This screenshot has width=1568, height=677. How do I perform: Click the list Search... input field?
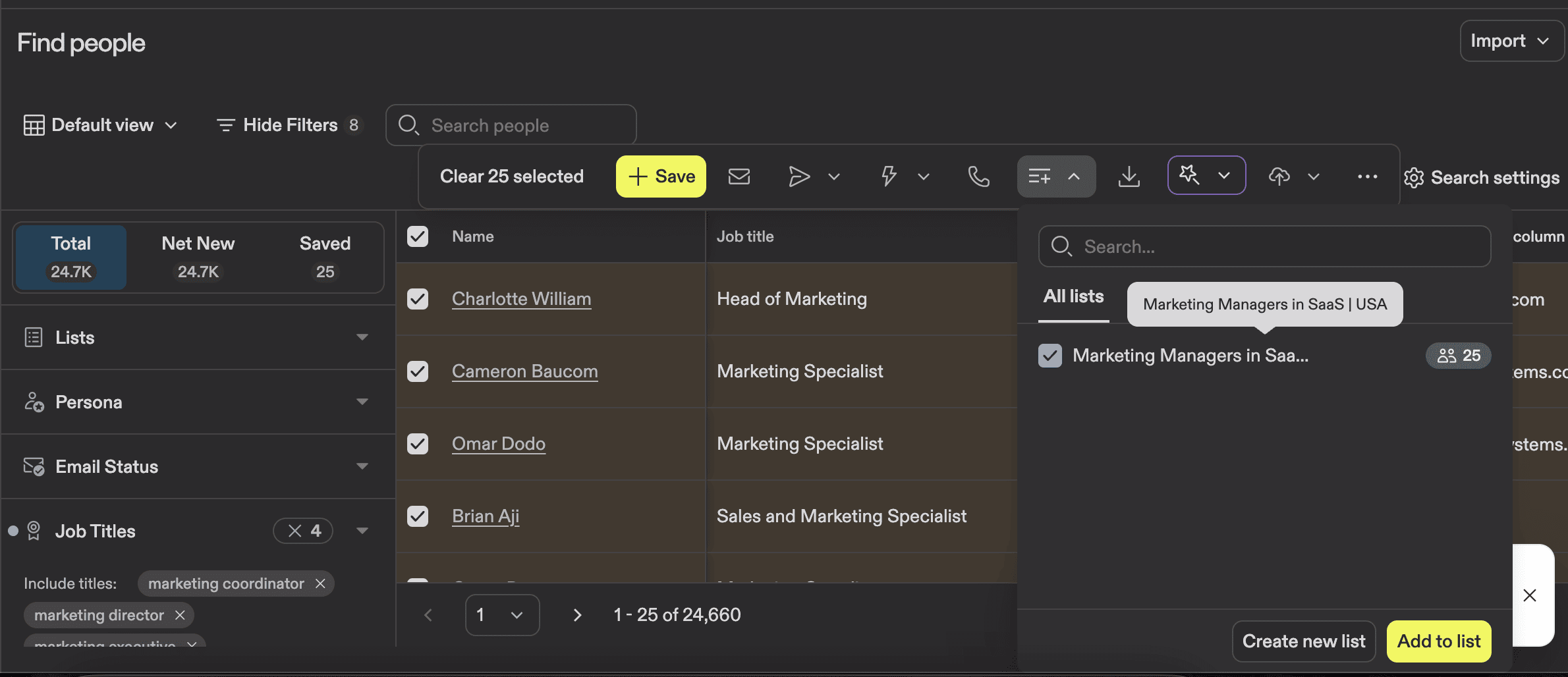1265,246
